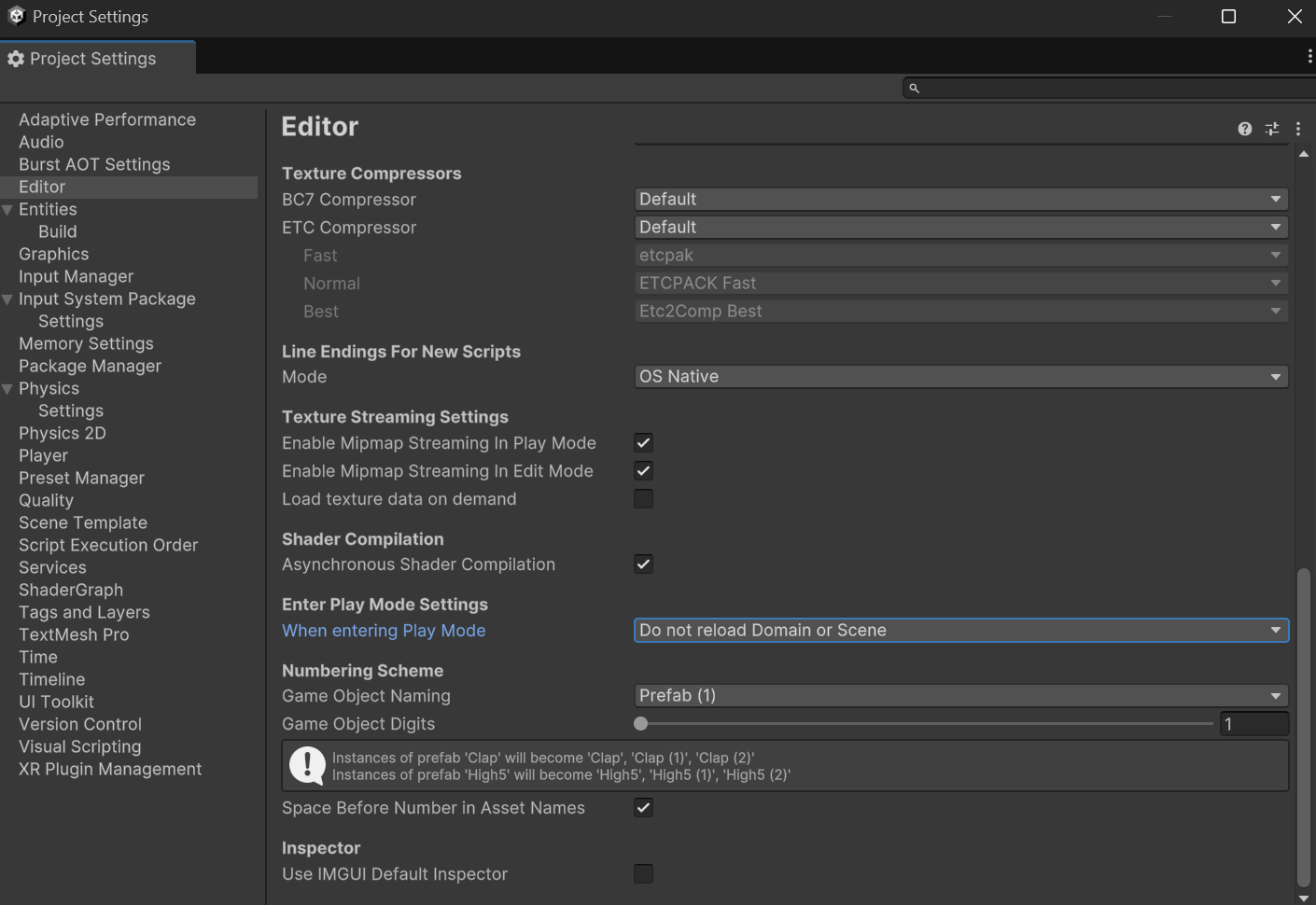The image size is (1316, 905).
Task: Open the Editor help documentation icon
Action: (x=1245, y=129)
